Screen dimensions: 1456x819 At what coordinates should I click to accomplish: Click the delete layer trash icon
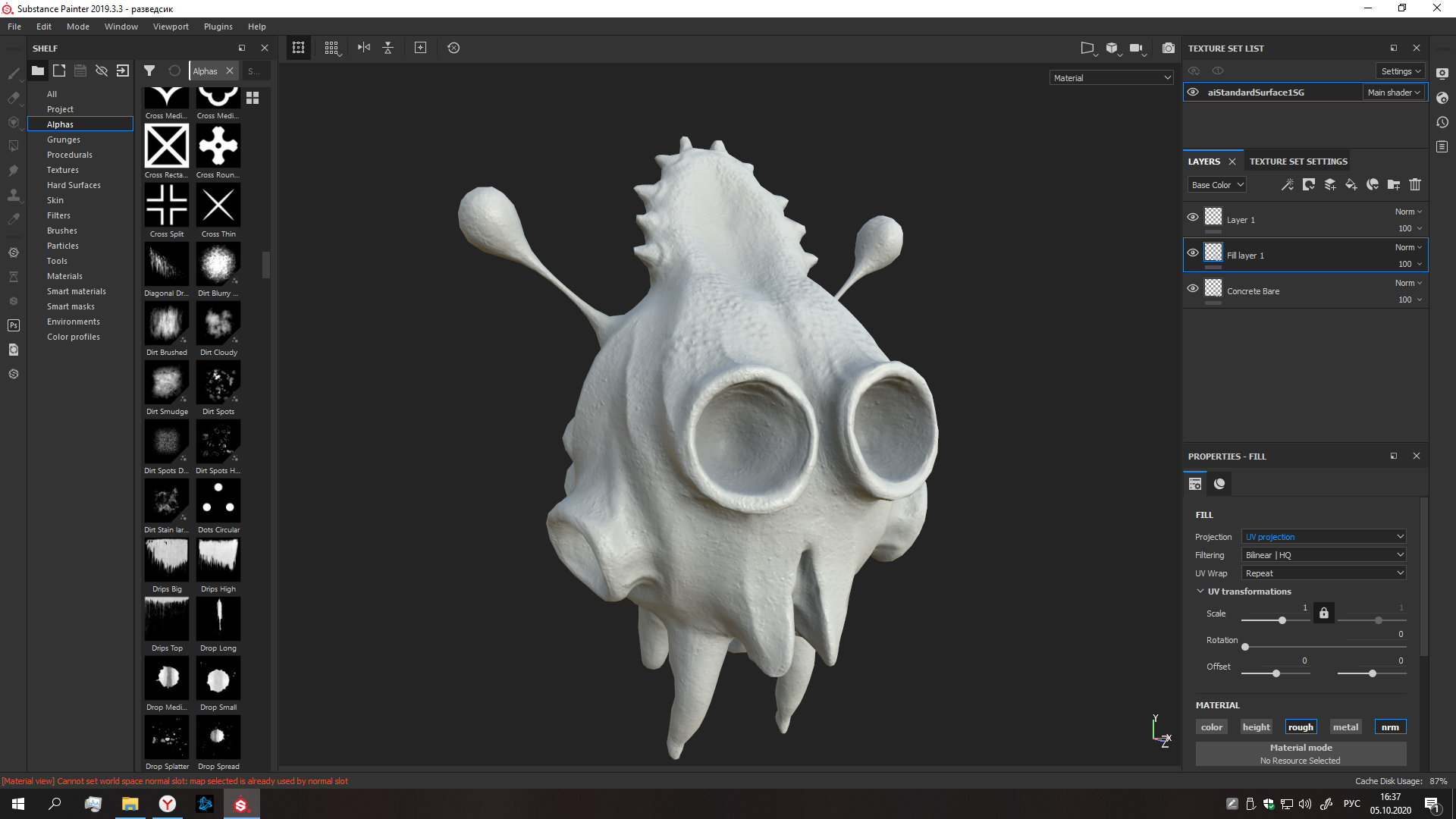[x=1414, y=184]
